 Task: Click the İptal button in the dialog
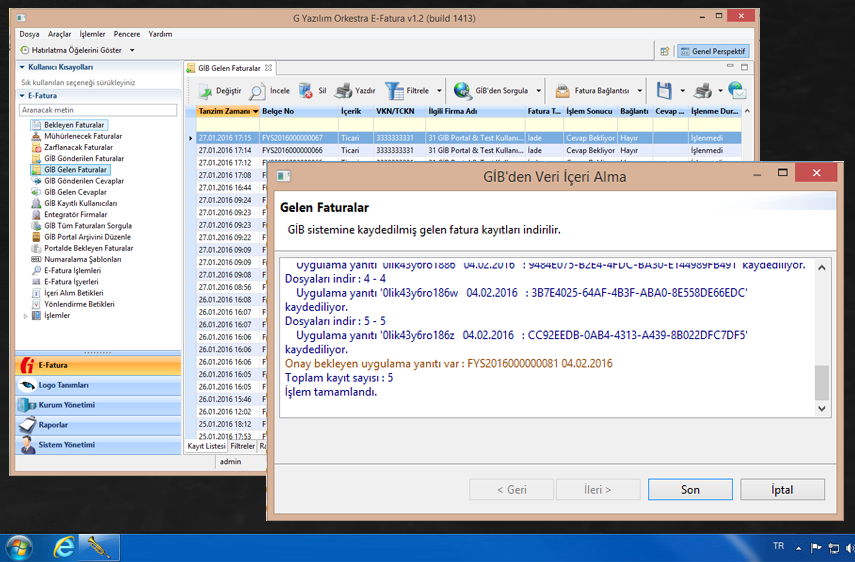[x=782, y=490]
